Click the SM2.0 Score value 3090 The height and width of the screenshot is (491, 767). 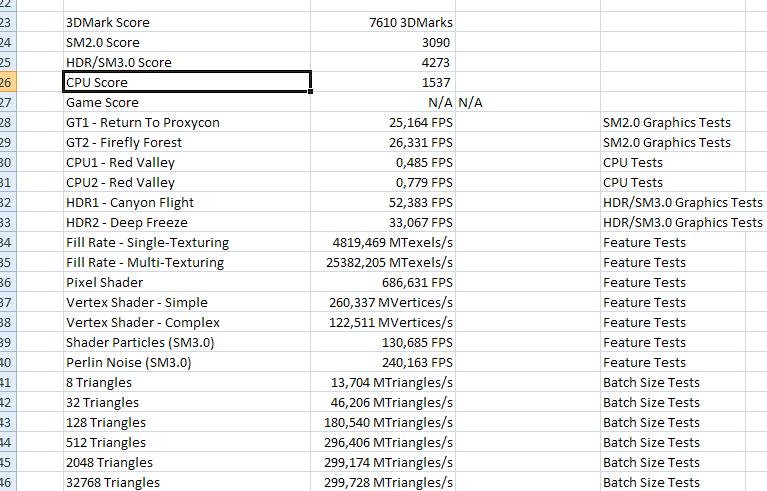pos(383,43)
